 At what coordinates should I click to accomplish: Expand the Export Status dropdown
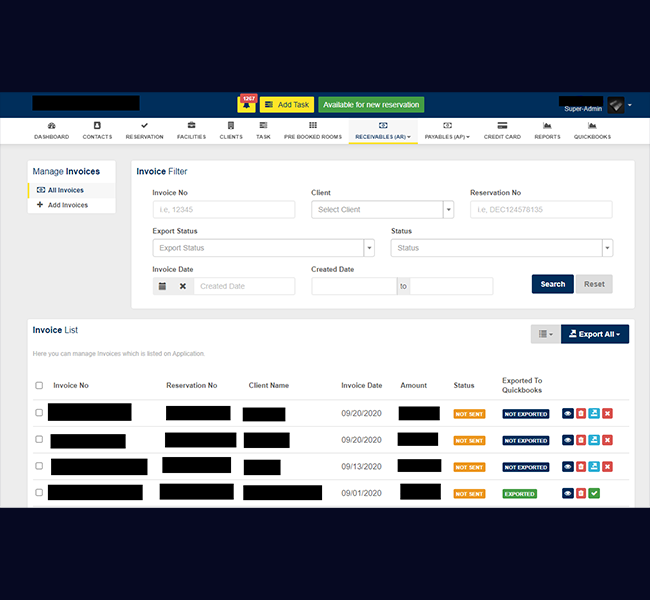click(x=263, y=248)
